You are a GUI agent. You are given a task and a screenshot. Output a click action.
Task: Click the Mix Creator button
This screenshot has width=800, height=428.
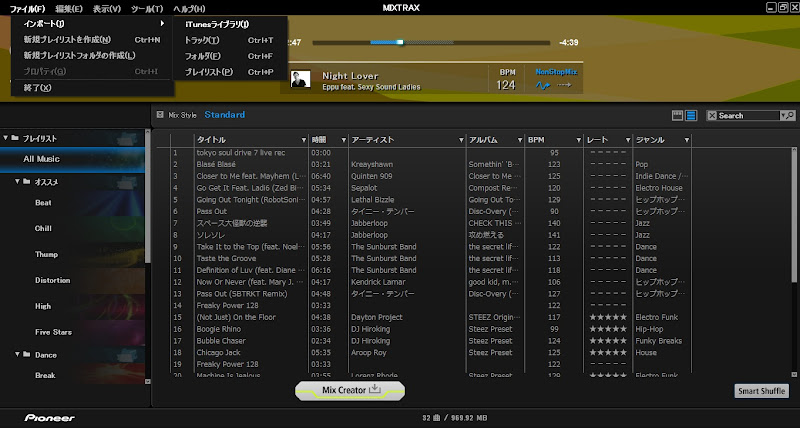350,390
